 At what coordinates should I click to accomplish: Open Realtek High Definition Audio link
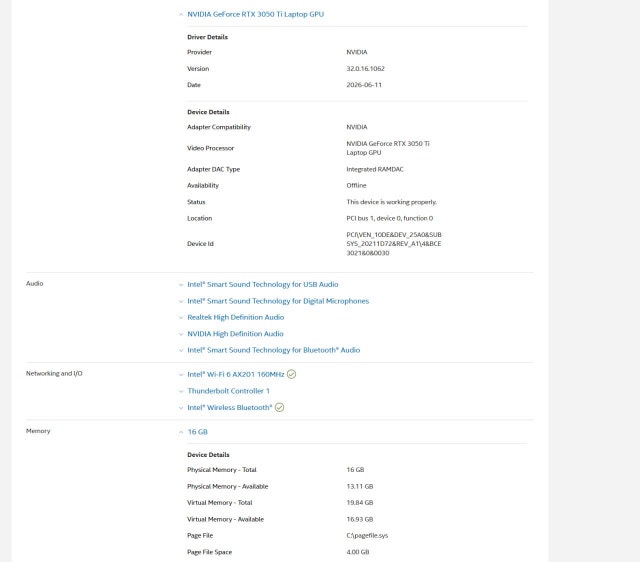pos(236,317)
